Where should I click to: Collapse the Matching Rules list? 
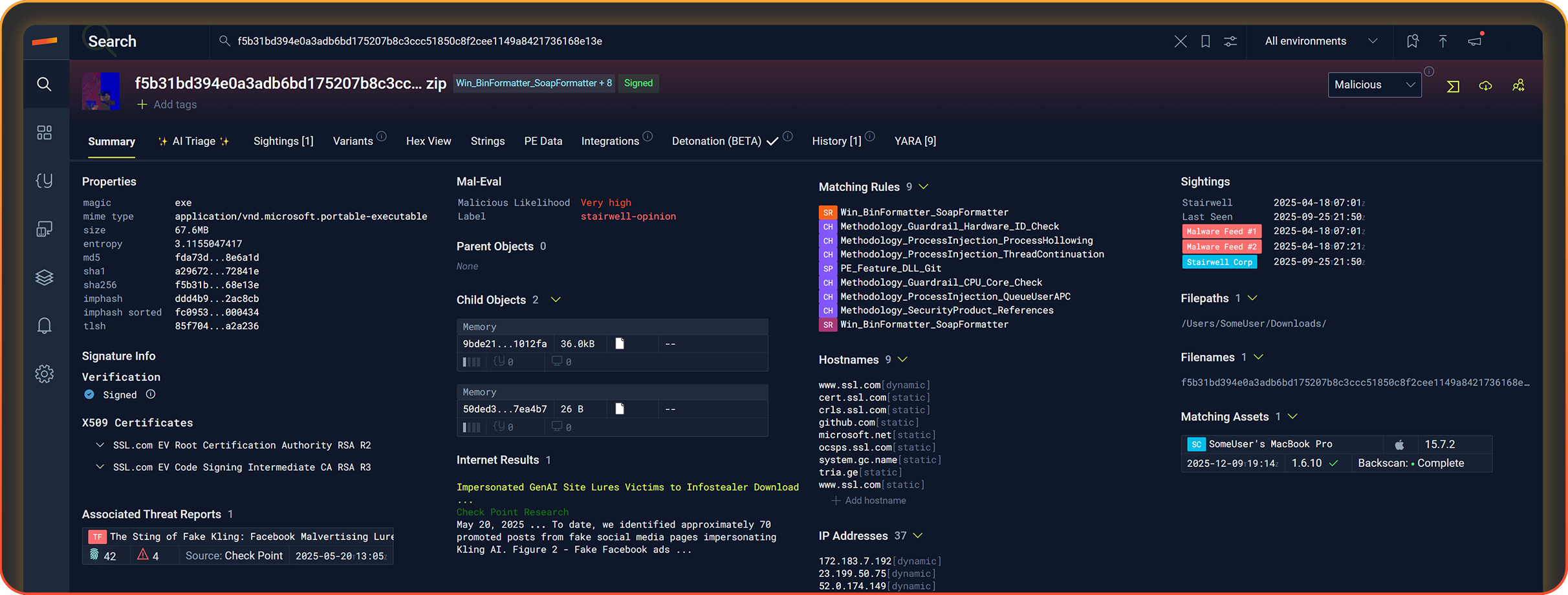tap(924, 187)
